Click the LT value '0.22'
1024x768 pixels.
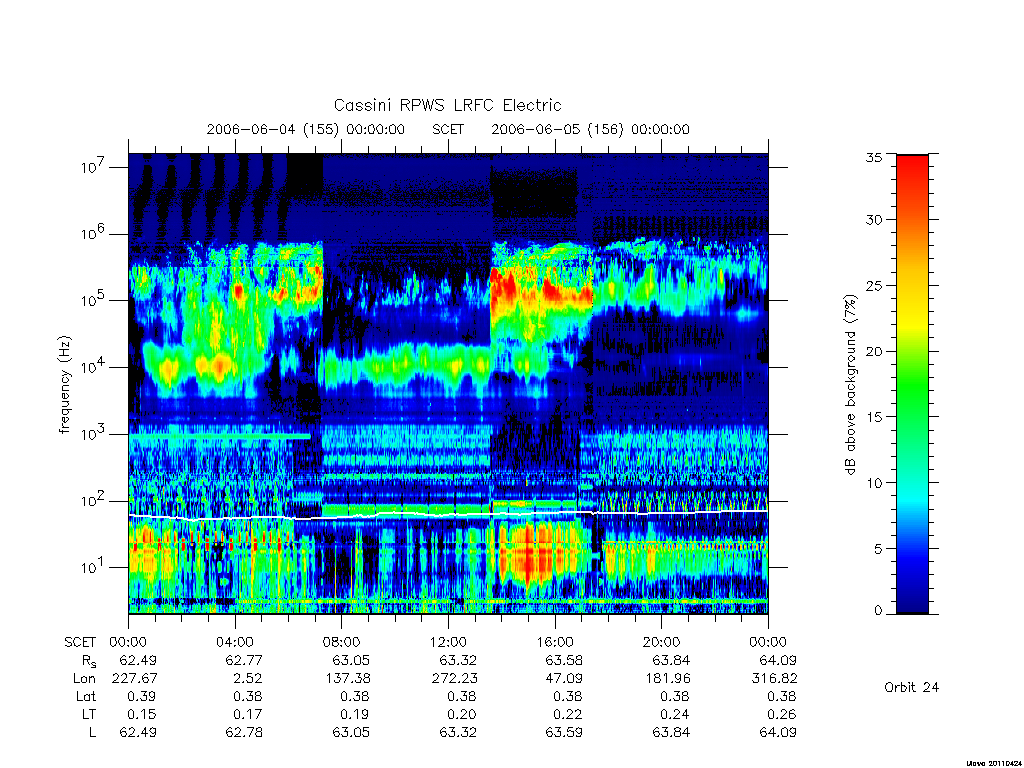(568, 714)
